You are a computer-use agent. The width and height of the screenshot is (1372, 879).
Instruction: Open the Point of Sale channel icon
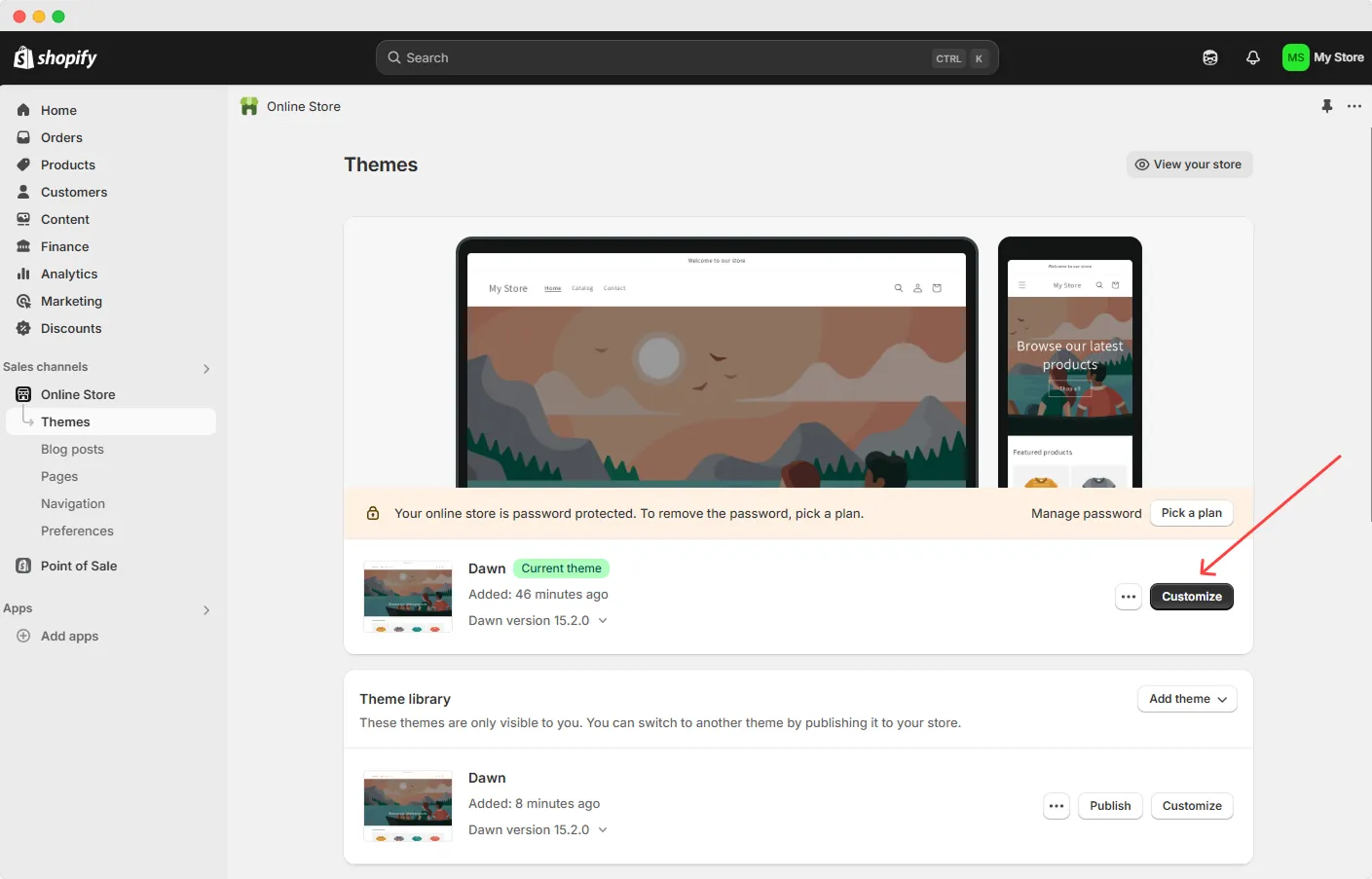[22, 566]
